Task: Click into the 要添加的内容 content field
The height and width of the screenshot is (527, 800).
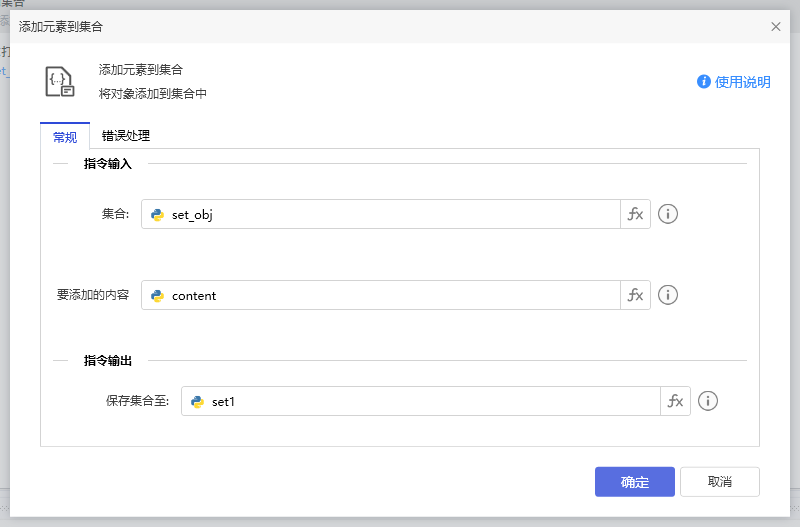Action: (x=390, y=295)
